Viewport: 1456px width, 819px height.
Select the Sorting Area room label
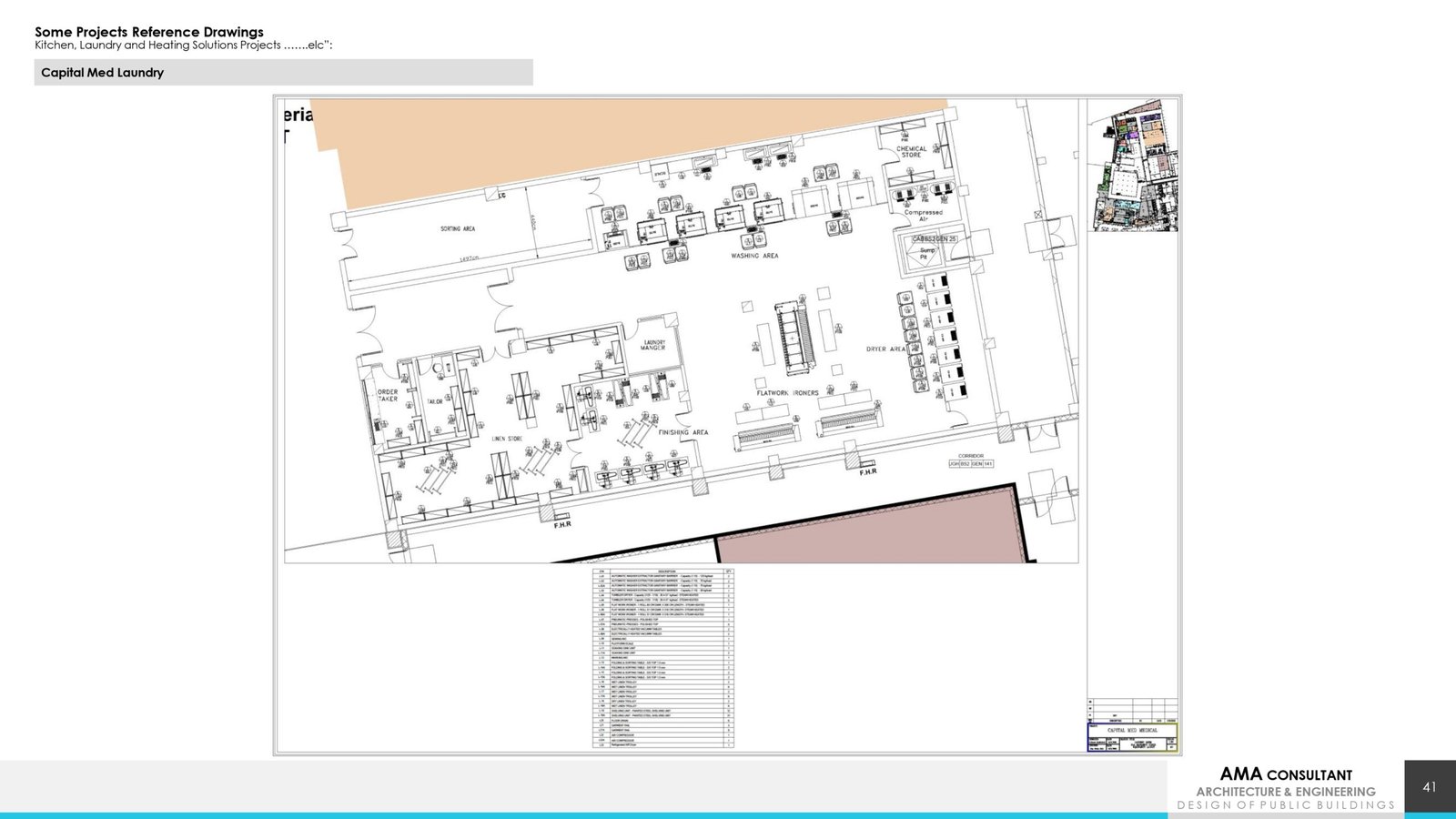pyautogui.click(x=458, y=229)
